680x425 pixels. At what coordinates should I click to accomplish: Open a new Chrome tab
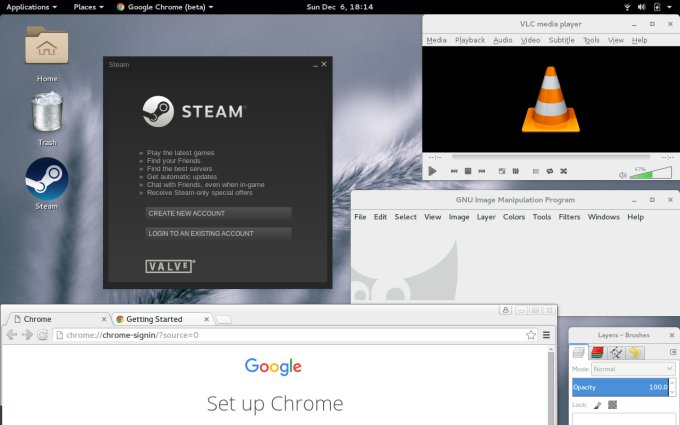(x=224, y=320)
